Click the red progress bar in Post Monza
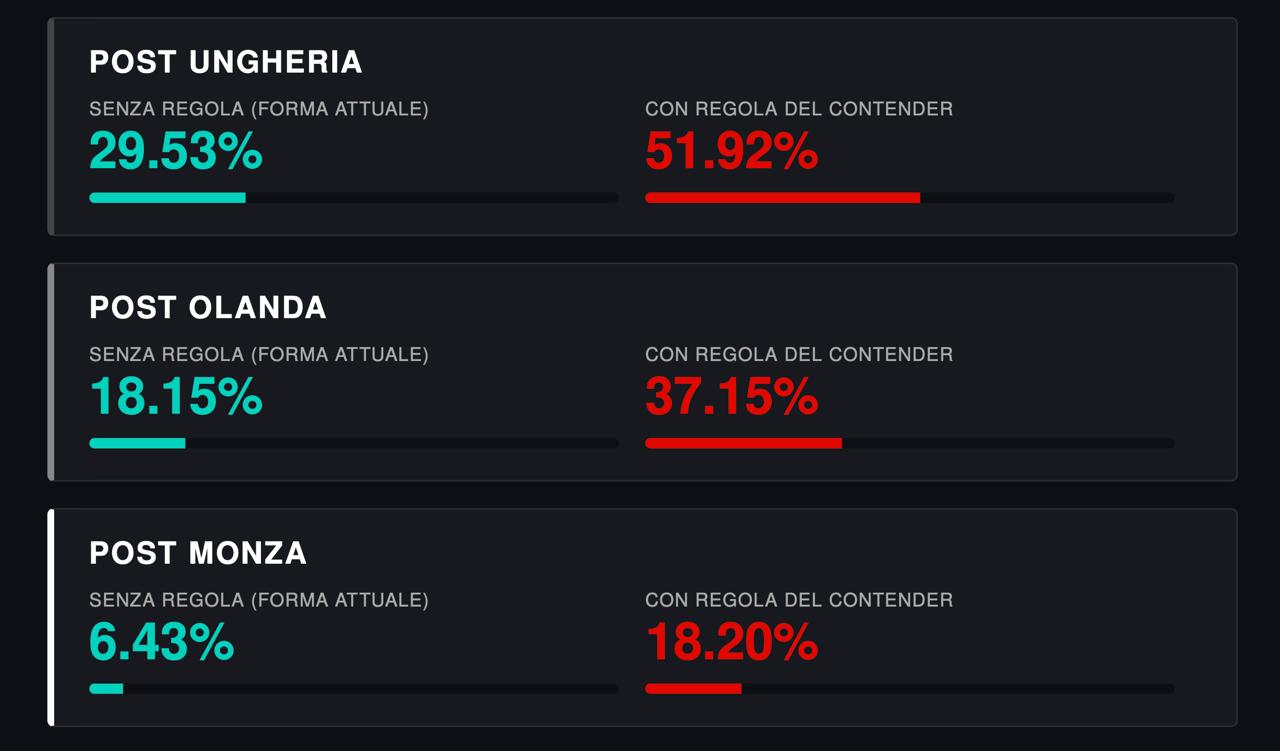The width and height of the screenshot is (1280, 751). (910, 688)
